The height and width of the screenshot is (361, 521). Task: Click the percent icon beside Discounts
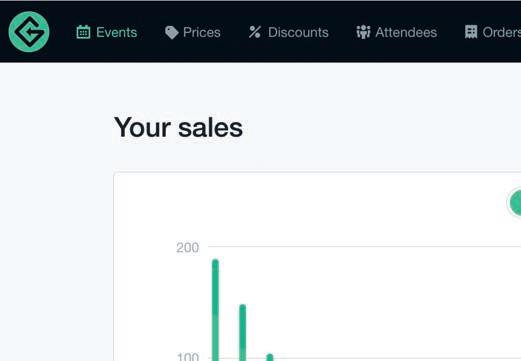[255, 32]
